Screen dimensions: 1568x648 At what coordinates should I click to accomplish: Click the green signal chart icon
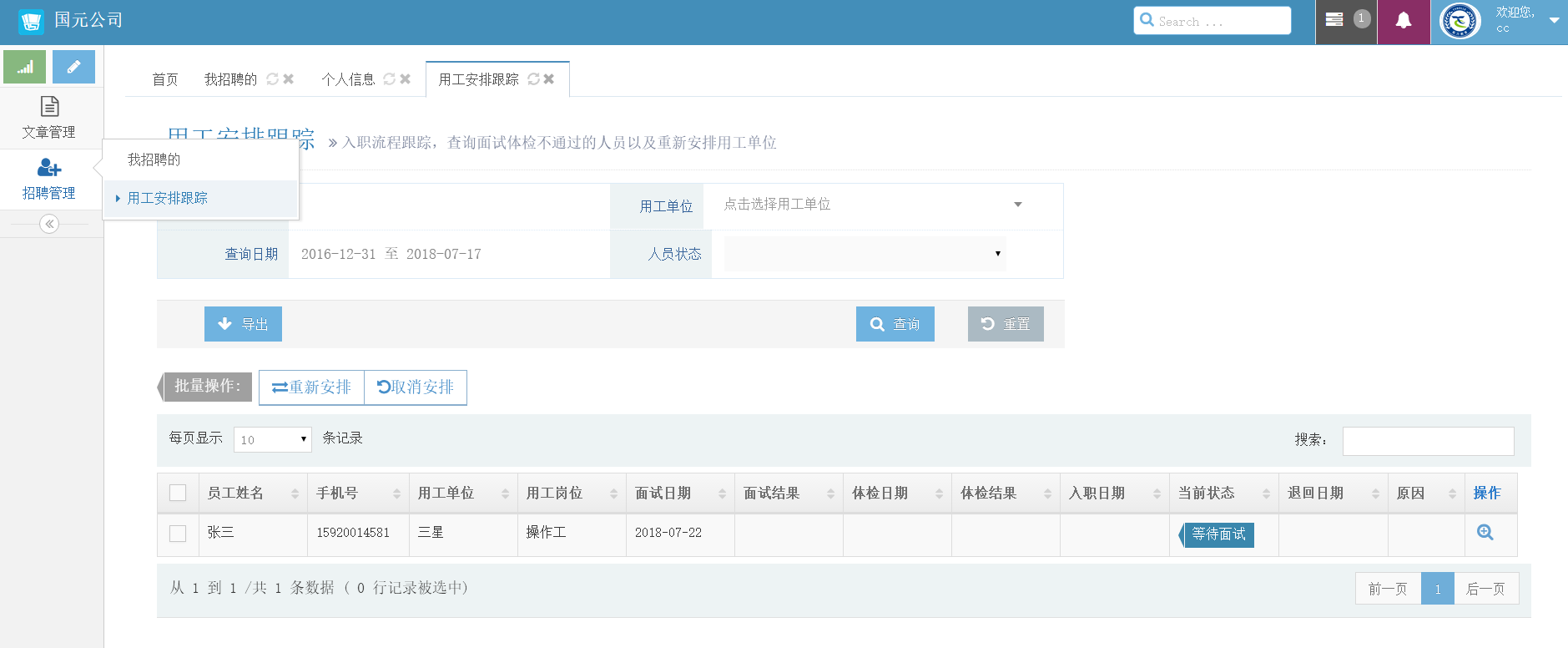point(25,67)
